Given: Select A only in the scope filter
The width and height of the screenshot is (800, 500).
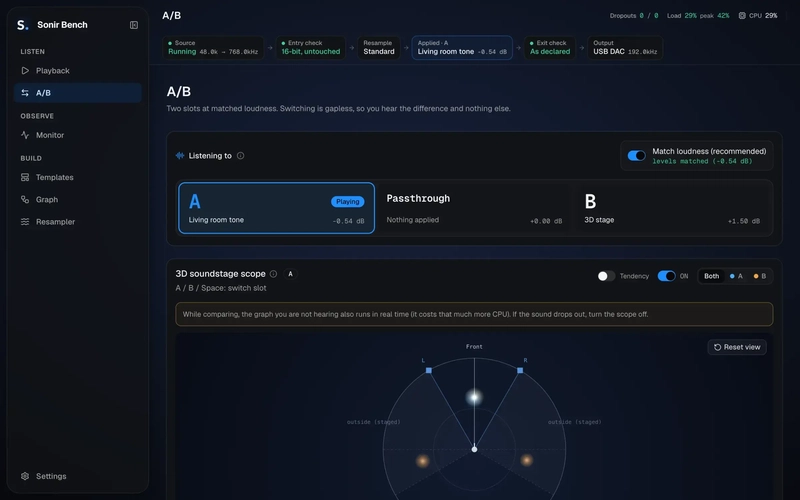Looking at the screenshot, I should pyautogui.click(x=736, y=276).
